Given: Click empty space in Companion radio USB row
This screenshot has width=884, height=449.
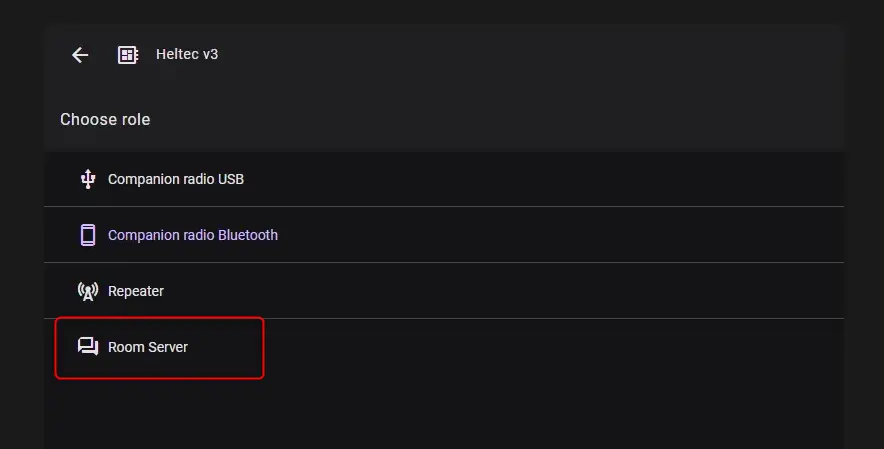Looking at the screenshot, I should (x=541, y=179).
